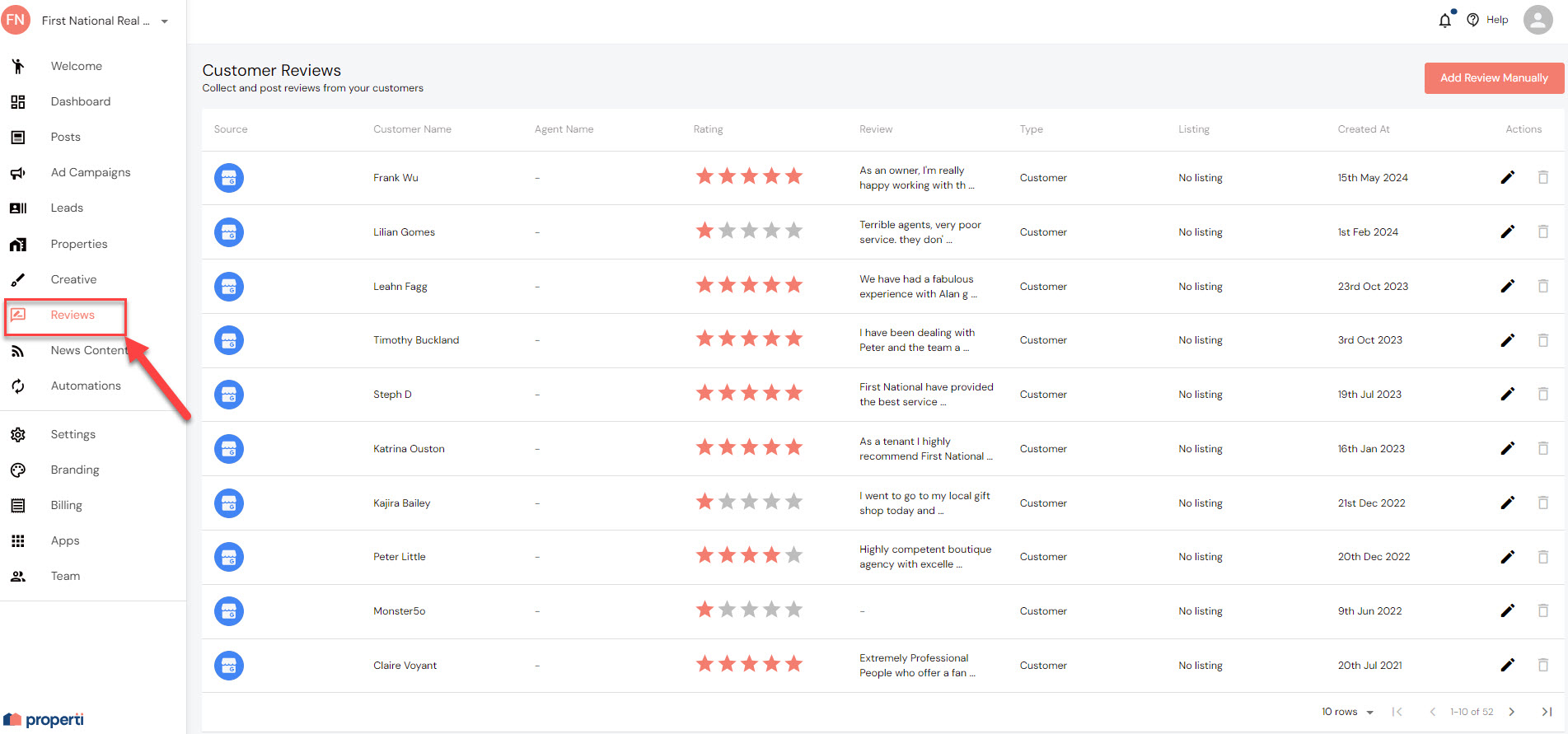The image size is (1568, 734).
Task: Jump to last page of reviews
Action: pyautogui.click(x=1547, y=712)
